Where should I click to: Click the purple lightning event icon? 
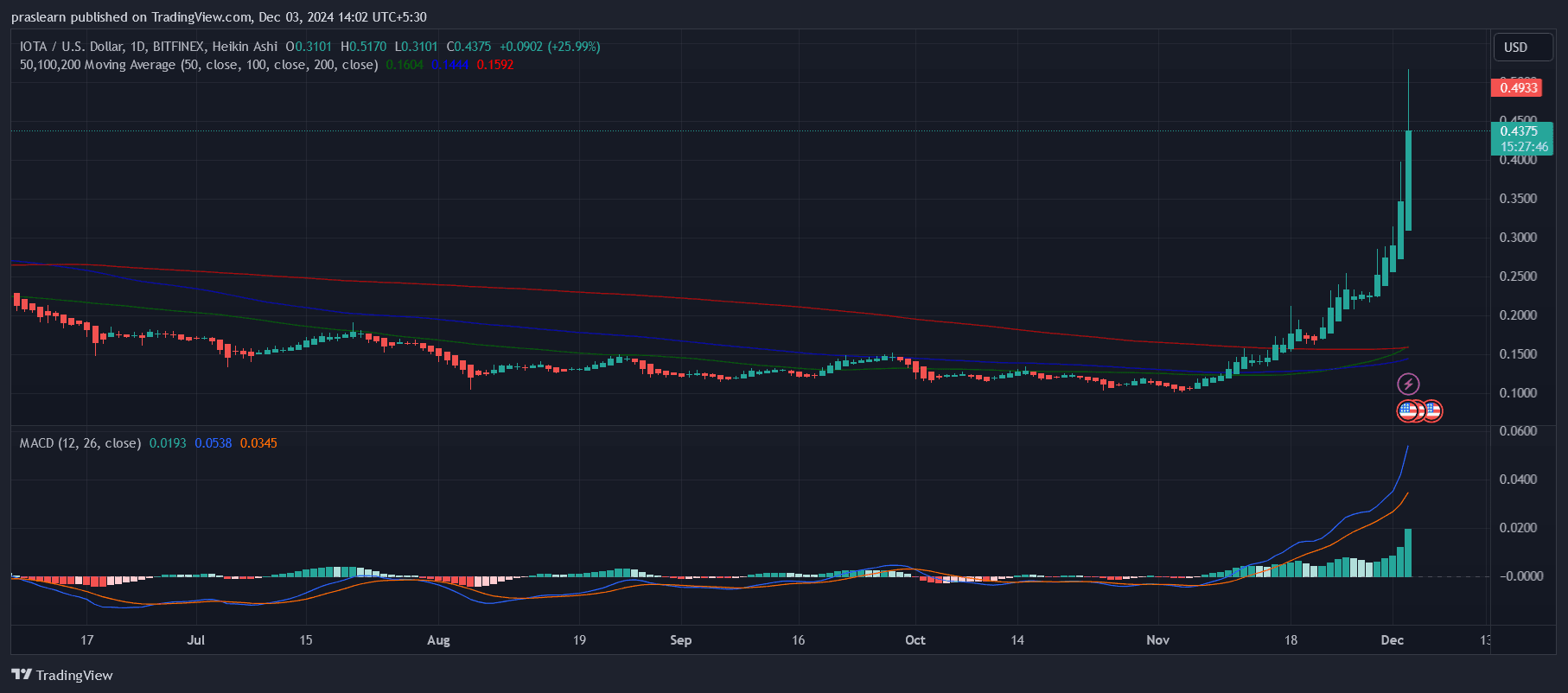[1408, 384]
